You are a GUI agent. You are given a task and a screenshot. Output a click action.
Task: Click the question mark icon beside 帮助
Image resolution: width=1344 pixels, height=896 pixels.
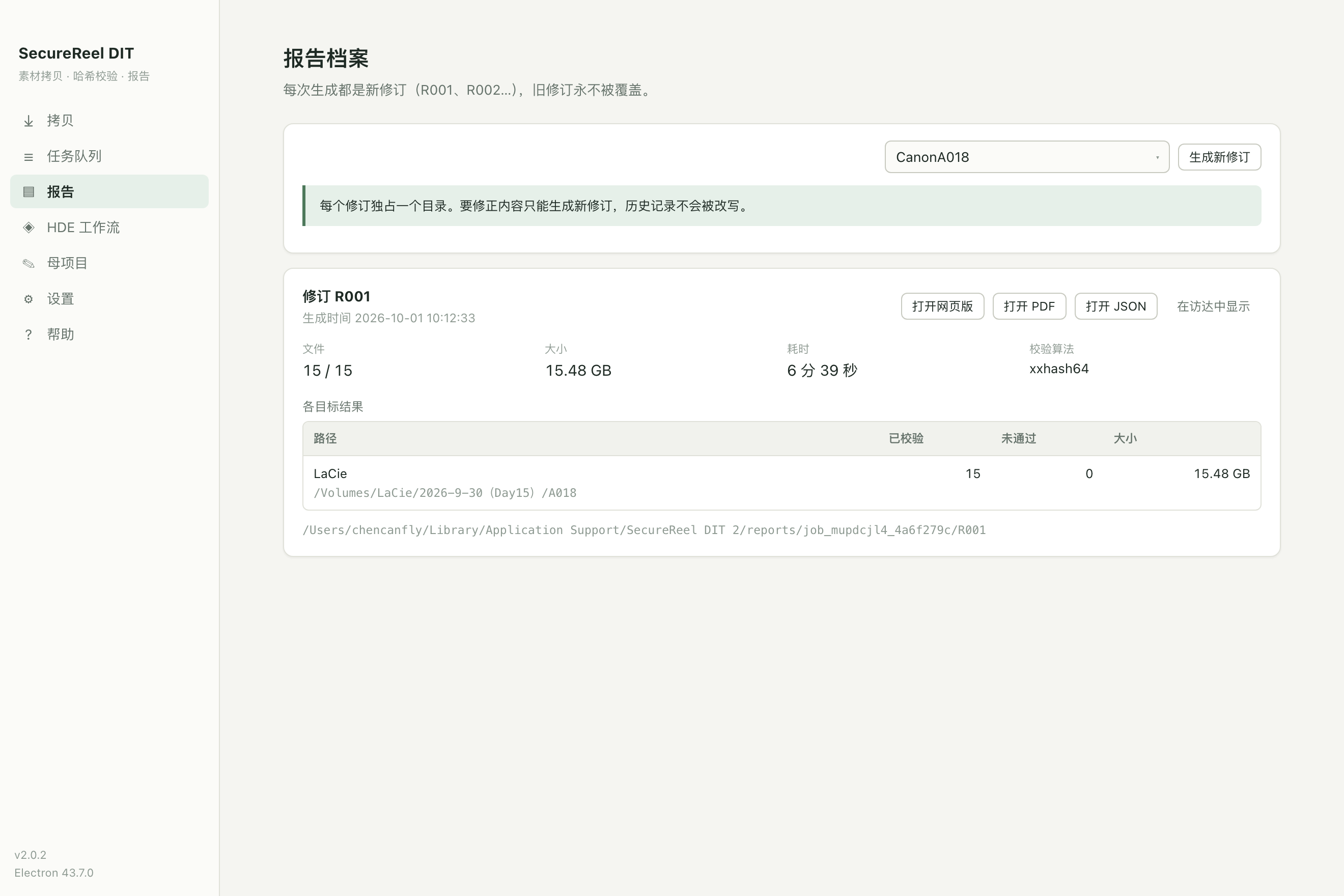29,335
